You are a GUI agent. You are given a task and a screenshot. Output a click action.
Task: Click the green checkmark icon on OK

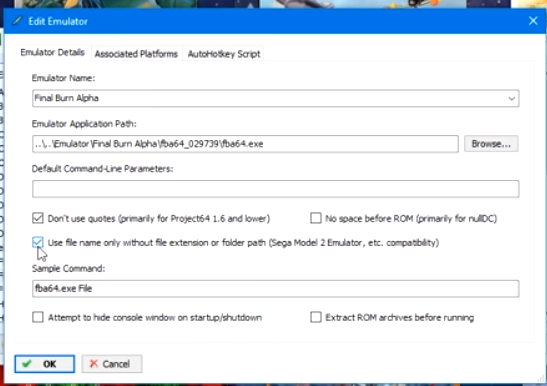[x=27, y=364]
